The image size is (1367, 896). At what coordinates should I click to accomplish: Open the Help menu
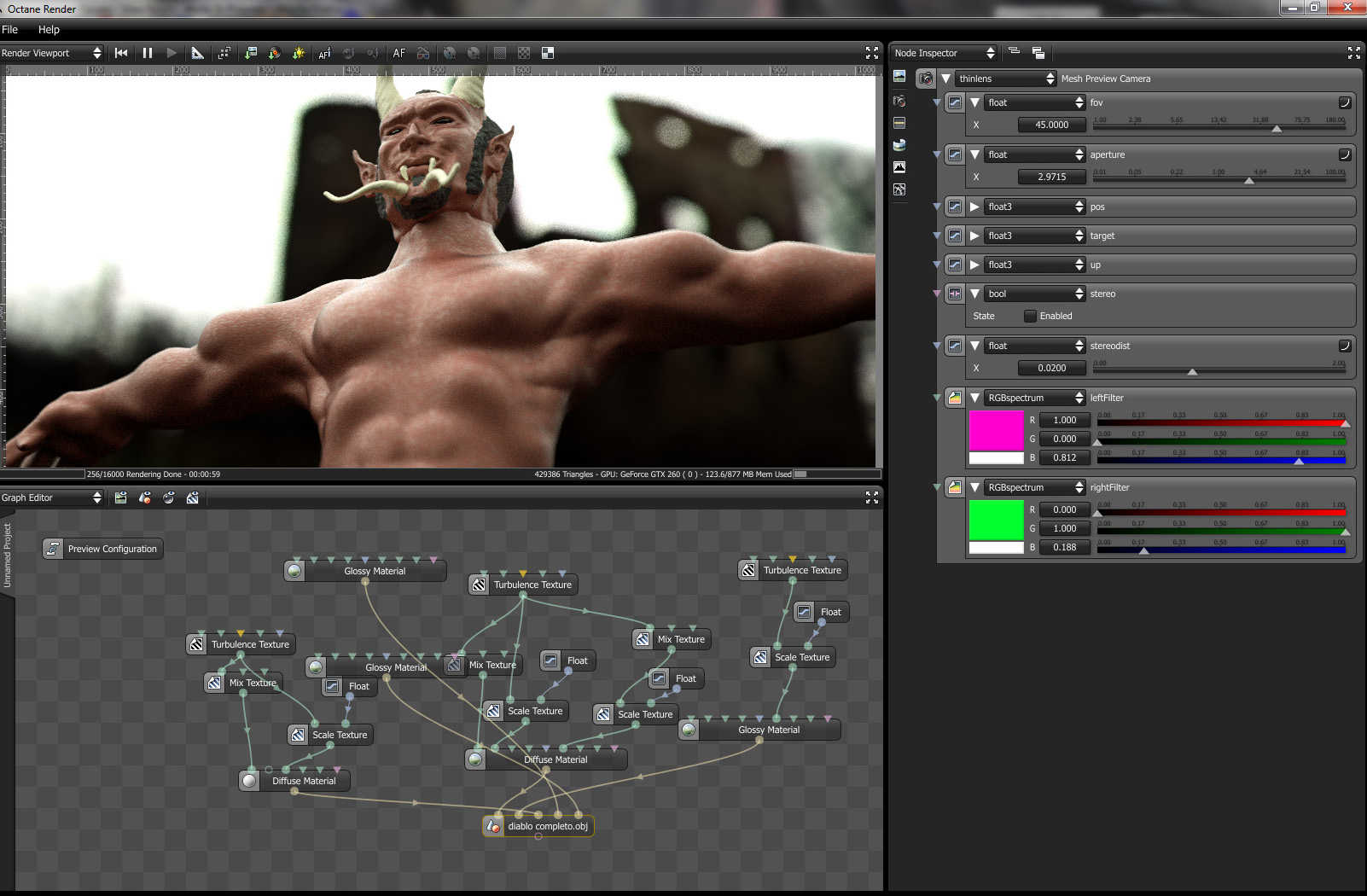[49, 29]
